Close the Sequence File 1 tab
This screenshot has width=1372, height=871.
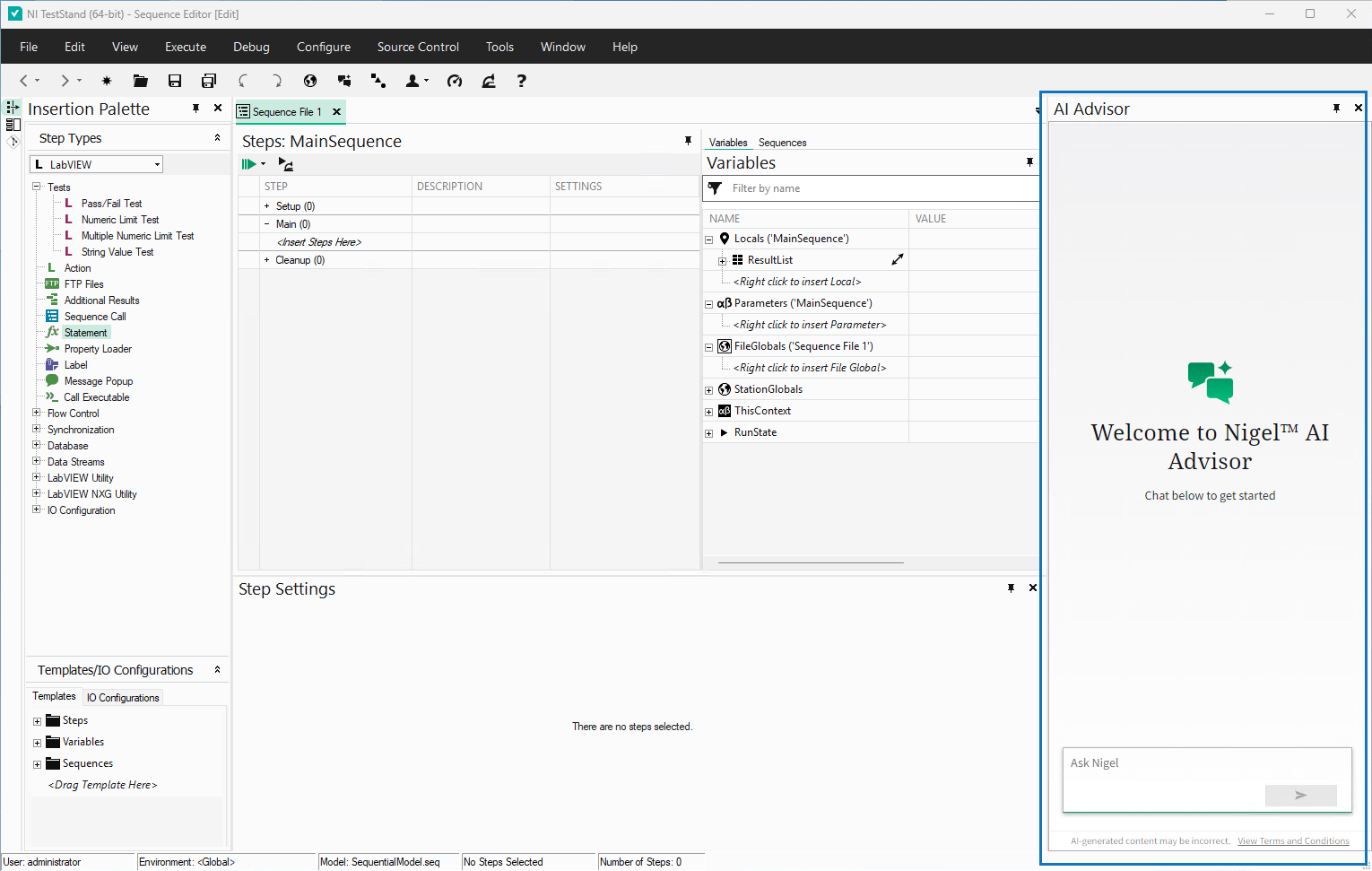tap(337, 112)
